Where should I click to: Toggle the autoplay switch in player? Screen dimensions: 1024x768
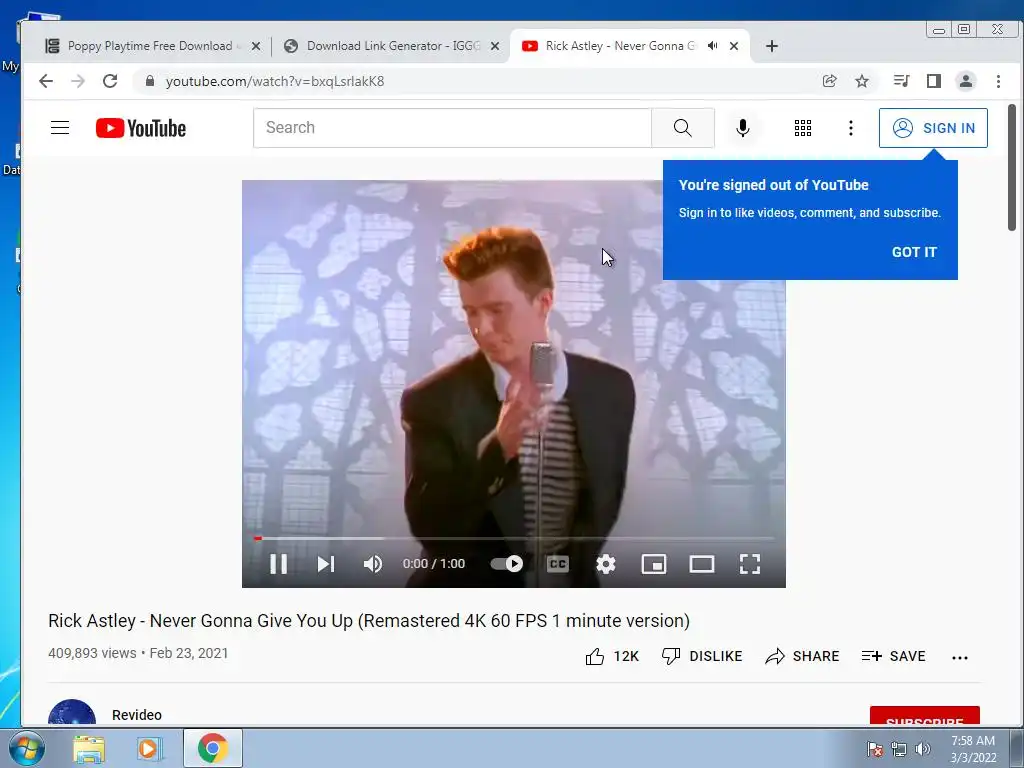click(x=507, y=564)
